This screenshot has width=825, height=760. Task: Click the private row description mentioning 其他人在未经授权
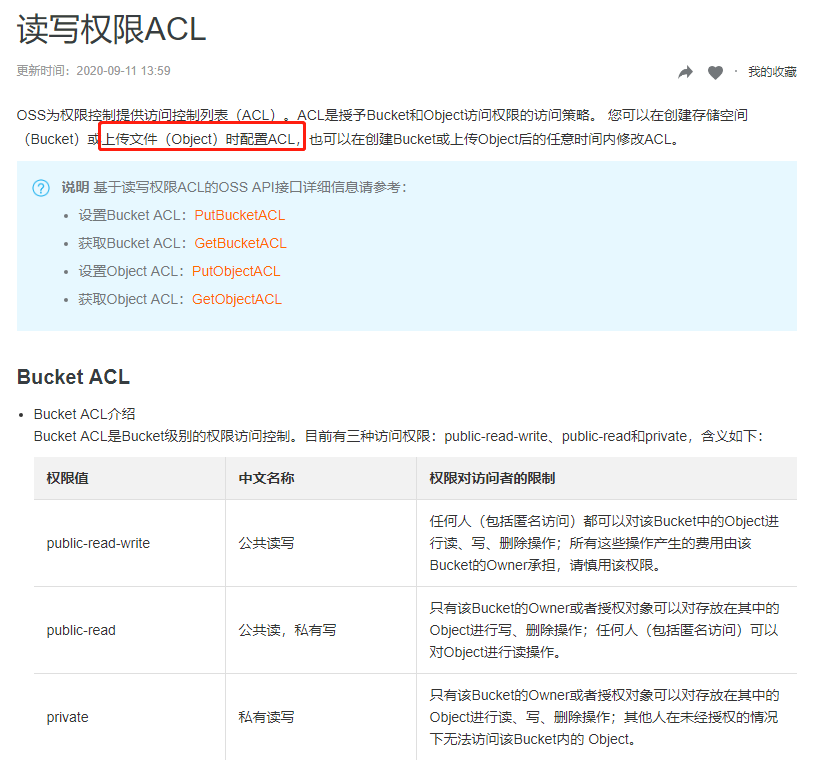(604, 717)
